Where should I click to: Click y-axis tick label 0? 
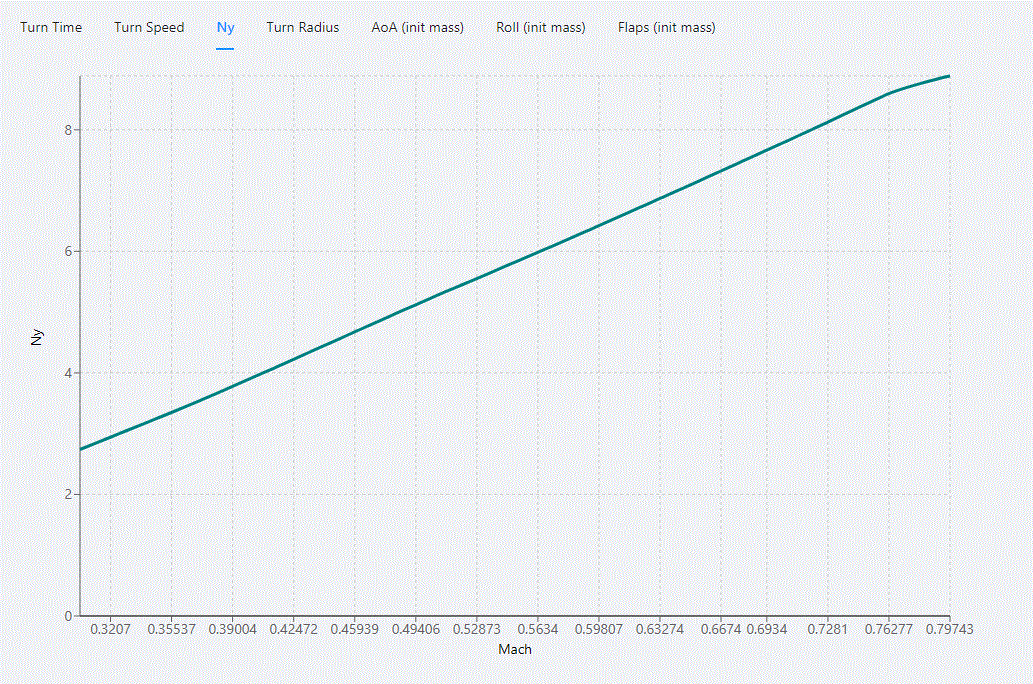point(68,616)
